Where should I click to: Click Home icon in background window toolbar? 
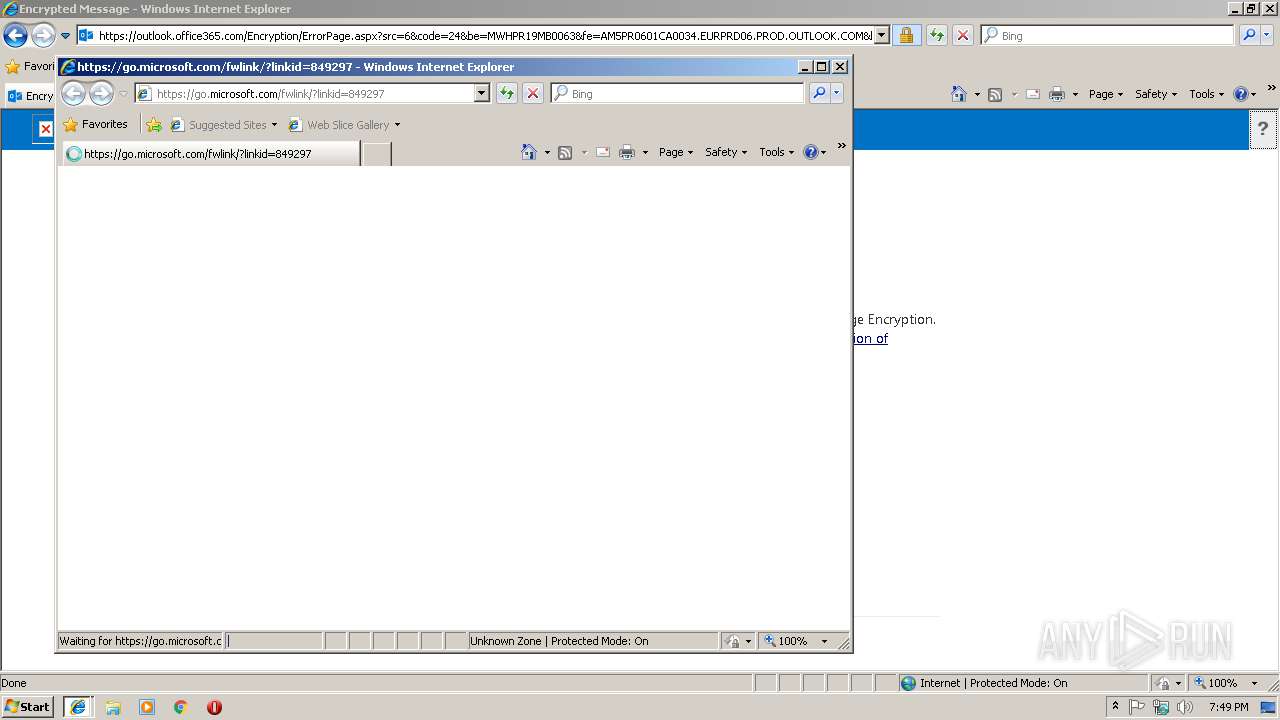pyautogui.click(x=959, y=94)
